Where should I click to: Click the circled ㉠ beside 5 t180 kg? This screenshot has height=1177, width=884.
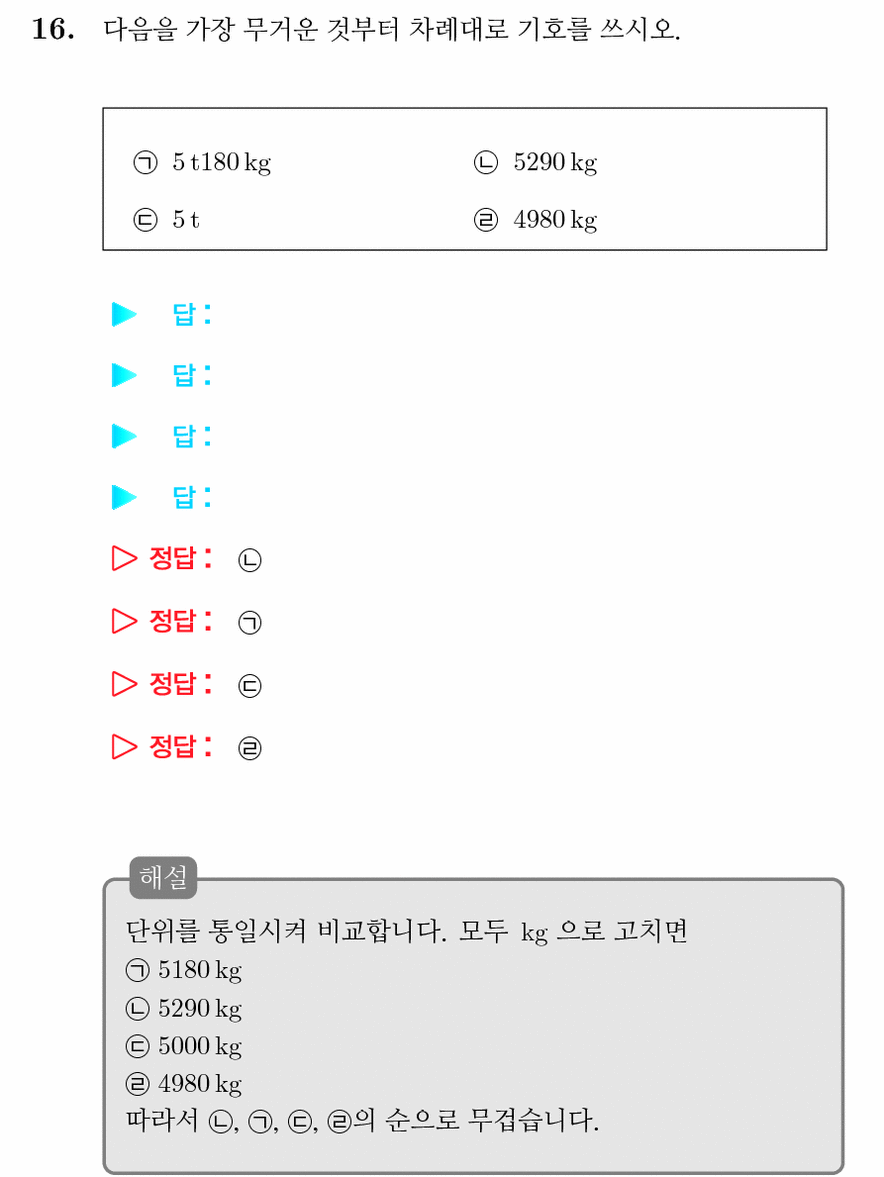point(145,162)
